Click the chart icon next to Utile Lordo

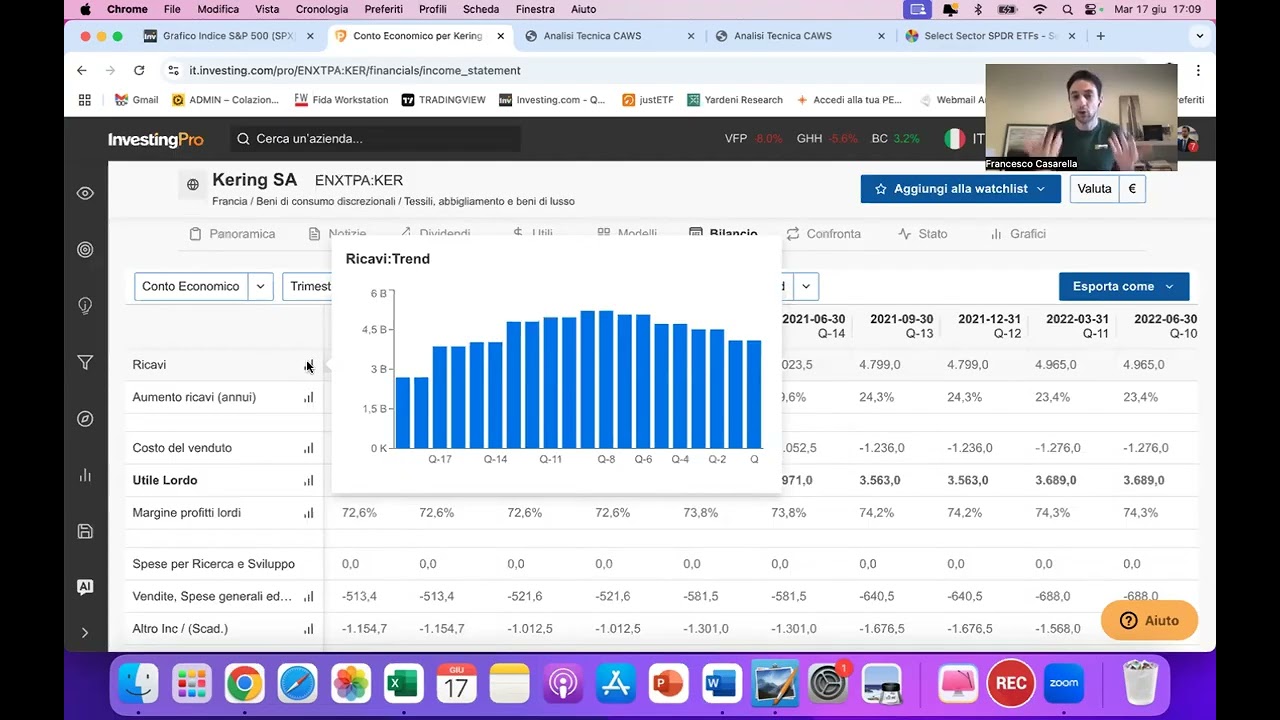click(309, 481)
